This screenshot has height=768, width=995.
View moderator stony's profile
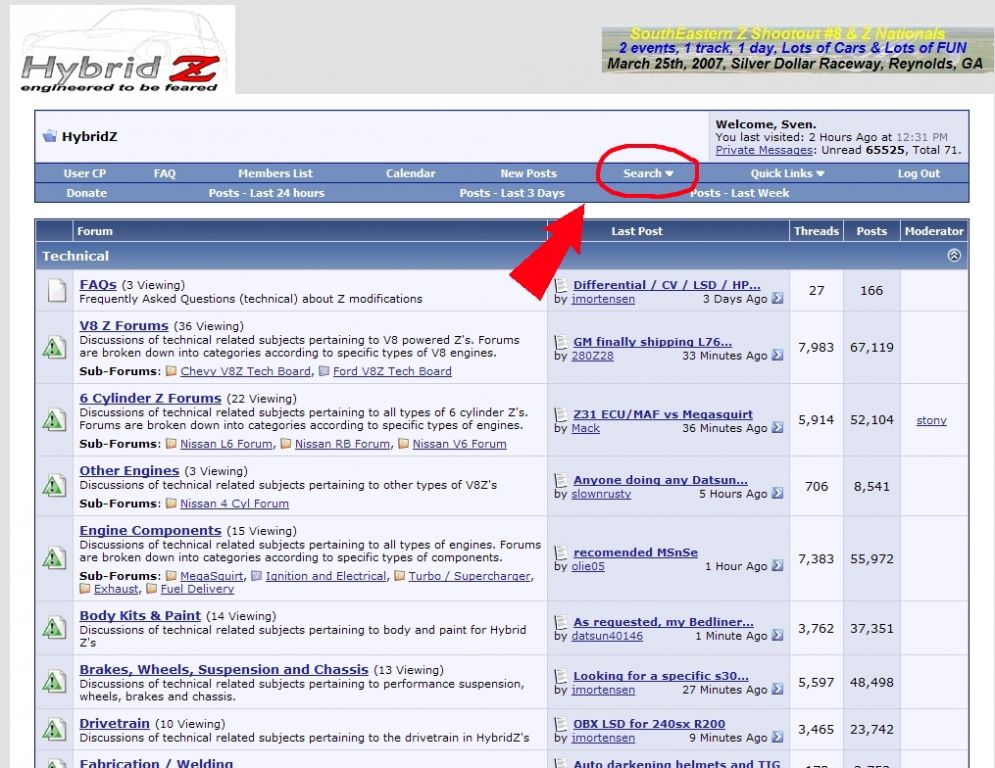931,421
